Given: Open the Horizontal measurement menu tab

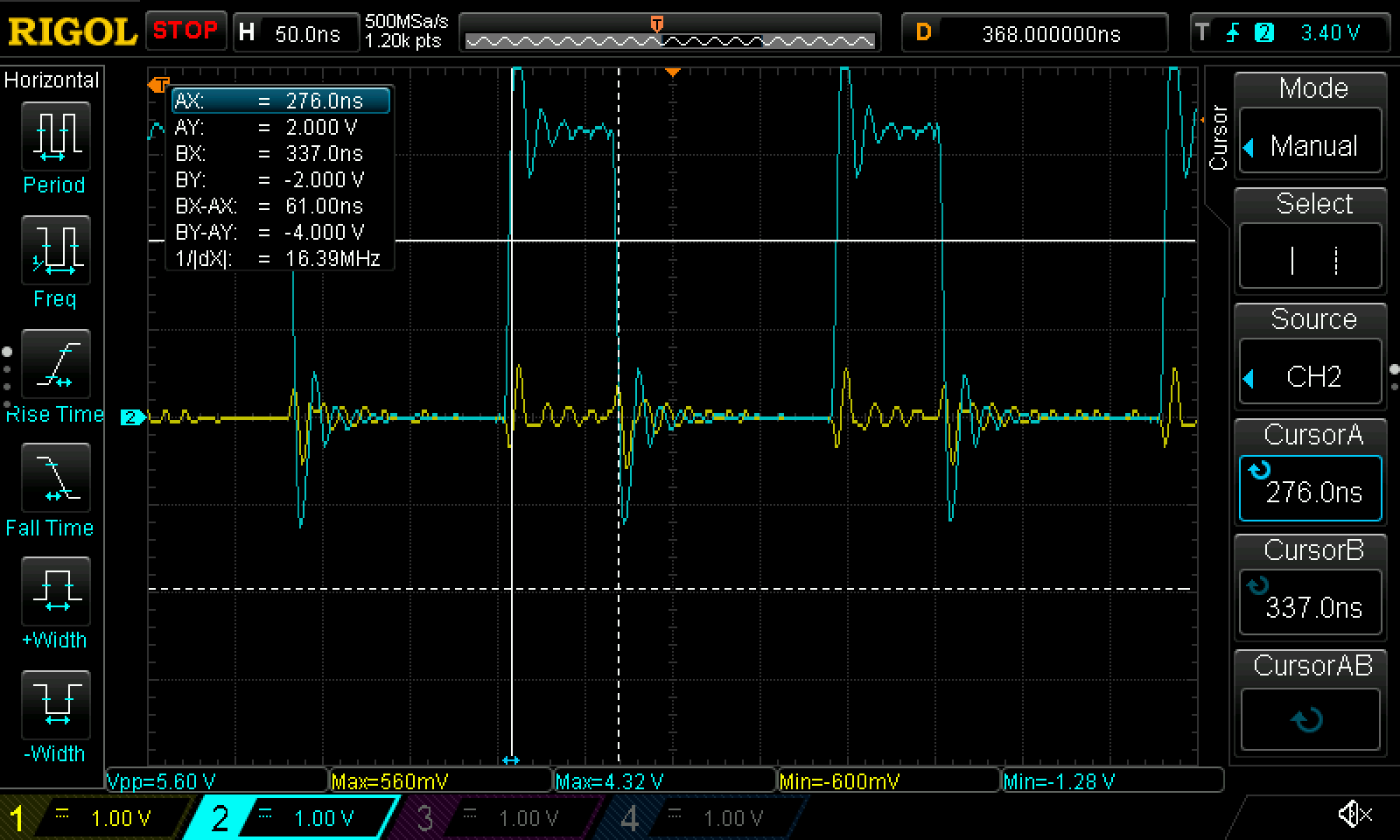Looking at the screenshot, I should tap(52, 80).
